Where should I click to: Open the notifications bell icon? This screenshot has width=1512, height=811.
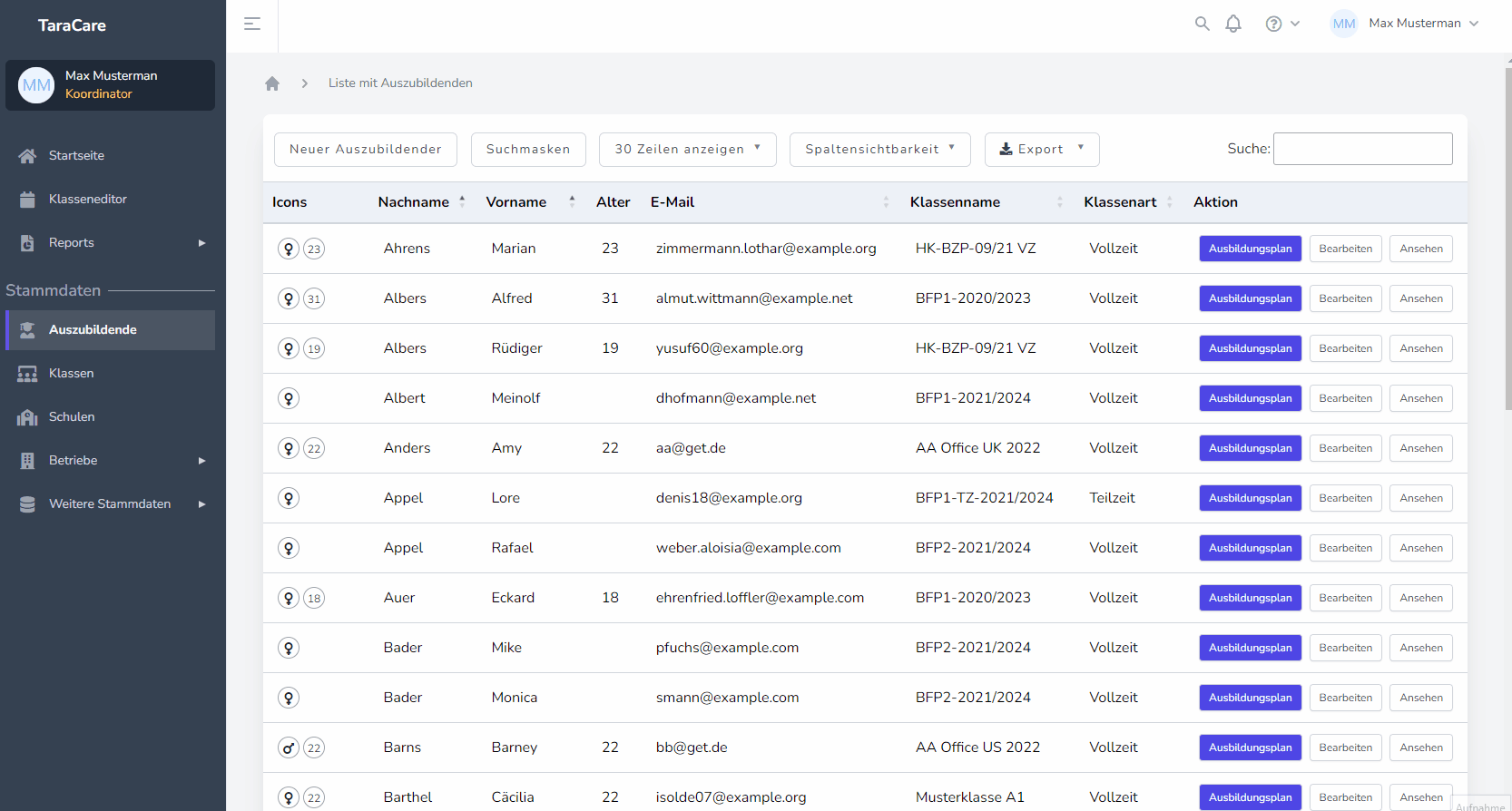click(x=1233, y=24)
